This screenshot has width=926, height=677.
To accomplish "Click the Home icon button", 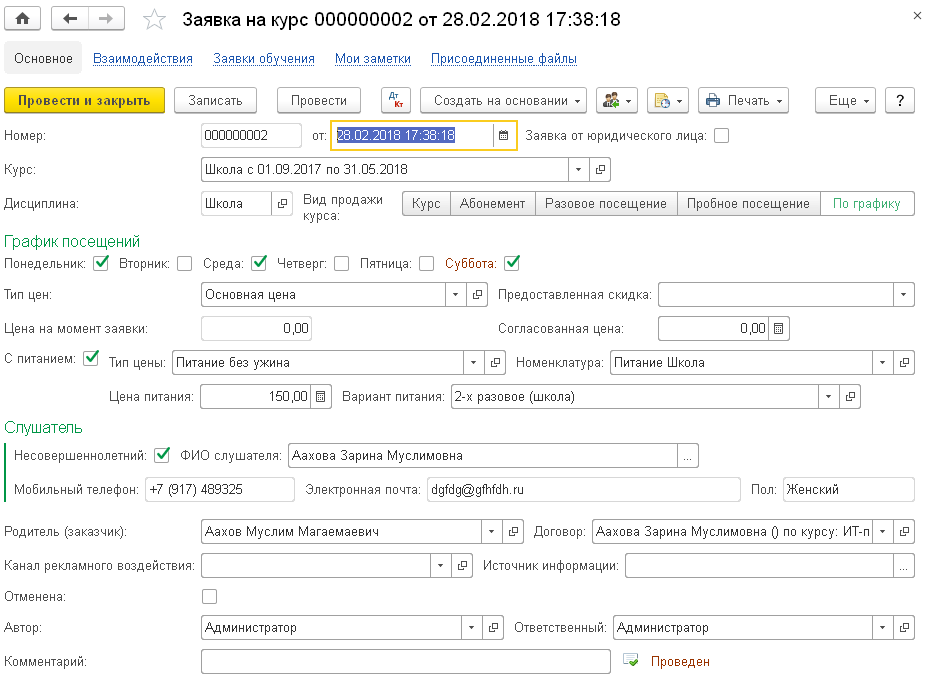I will 22,19.
